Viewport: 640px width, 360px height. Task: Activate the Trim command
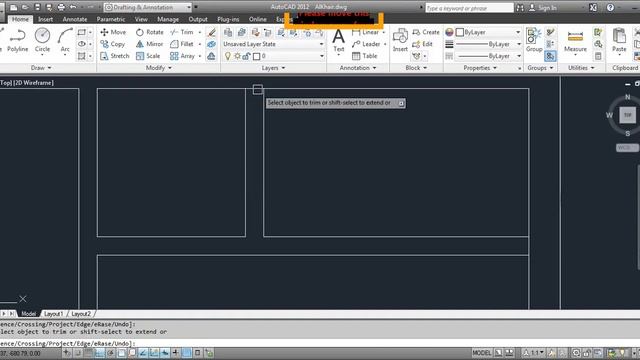pos(182,32)
